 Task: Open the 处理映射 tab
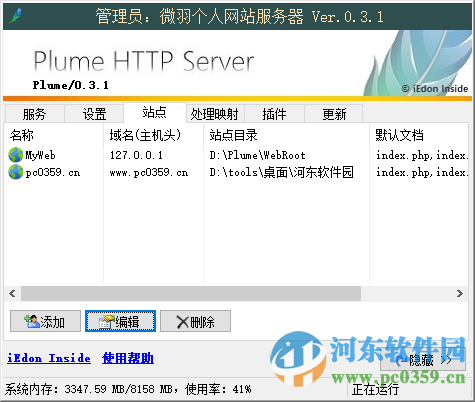(x=215, y=114)
